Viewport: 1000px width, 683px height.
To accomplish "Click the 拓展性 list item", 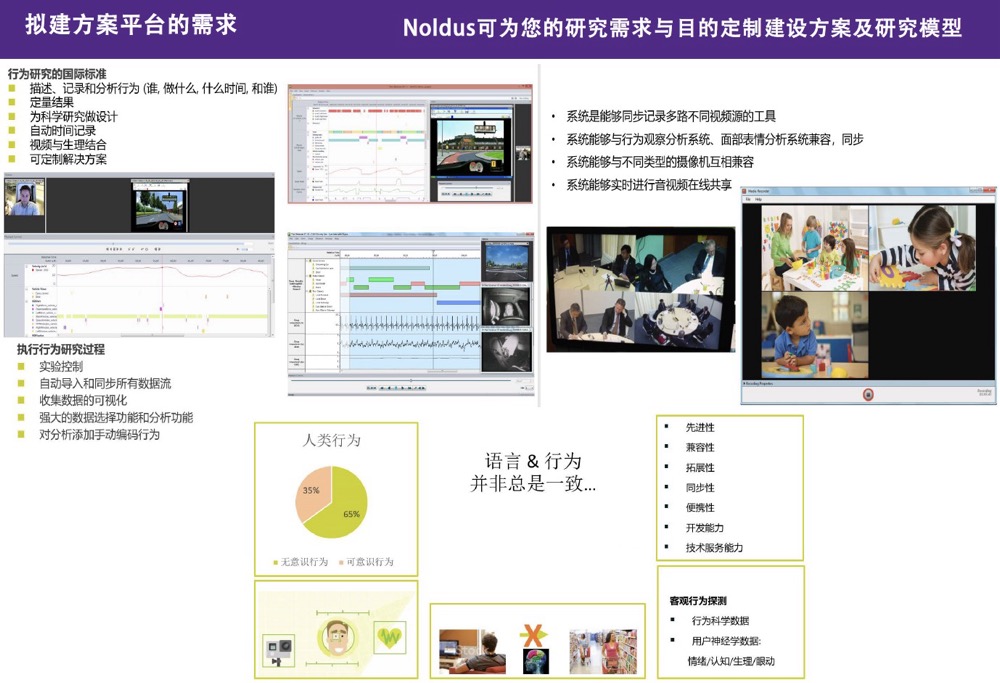I will 700,467.
